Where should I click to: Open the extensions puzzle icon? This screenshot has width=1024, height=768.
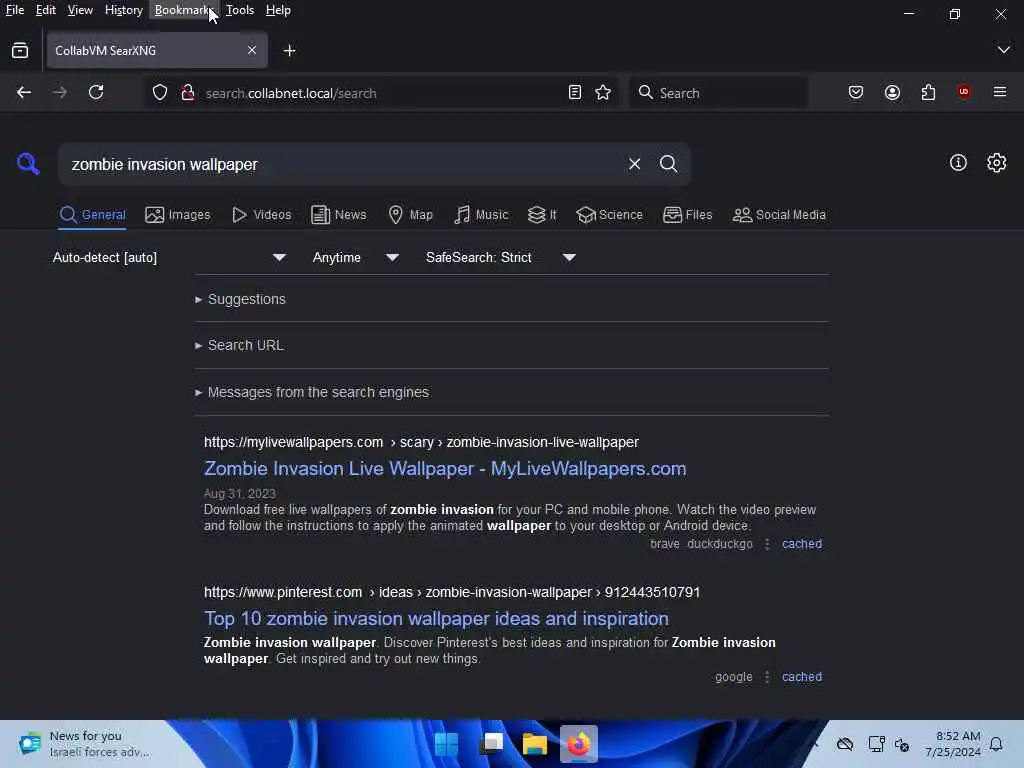[x=928, y=93]
